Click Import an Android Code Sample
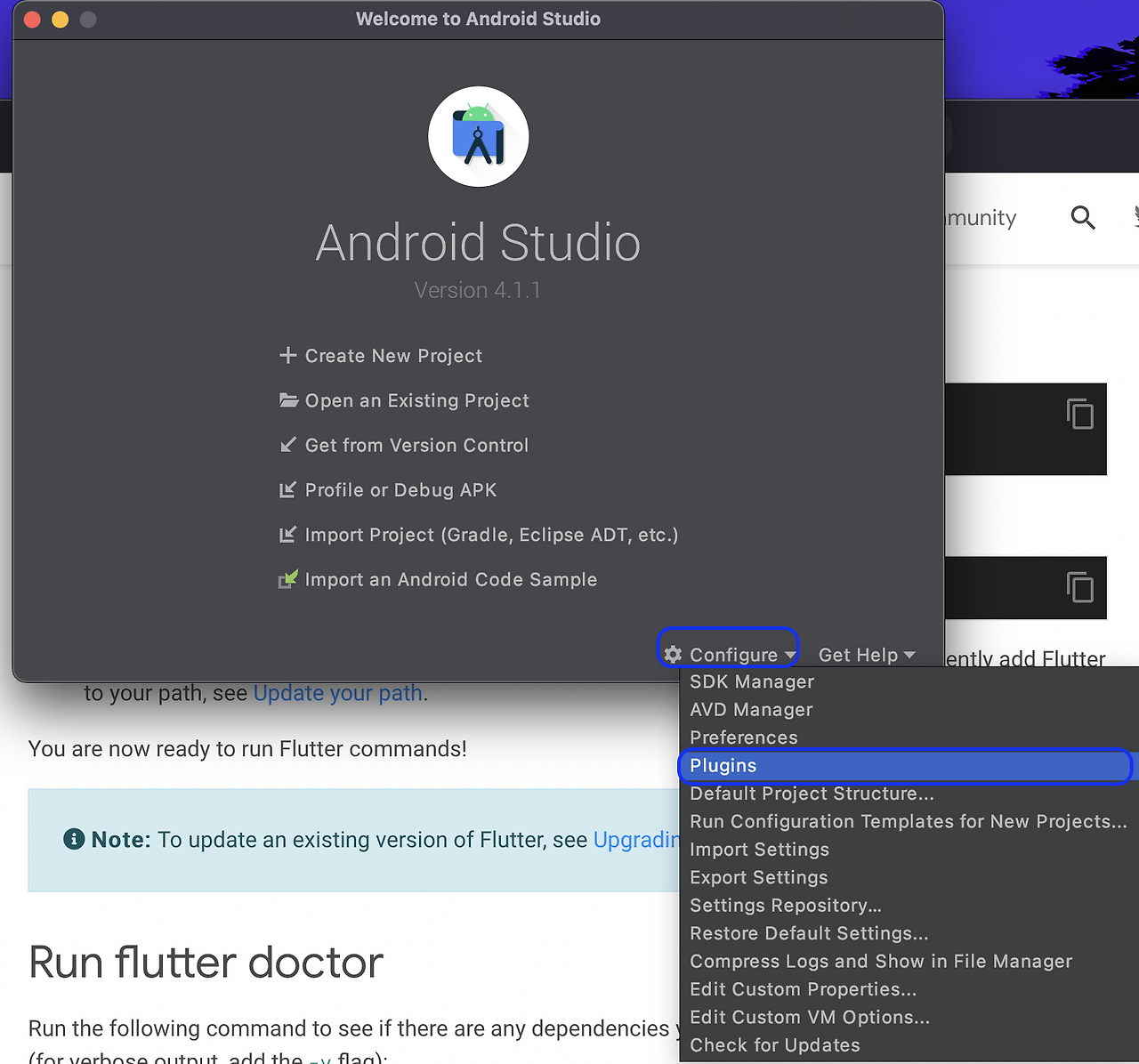Screen dimensions: 1139x1064 pos(450,580)
